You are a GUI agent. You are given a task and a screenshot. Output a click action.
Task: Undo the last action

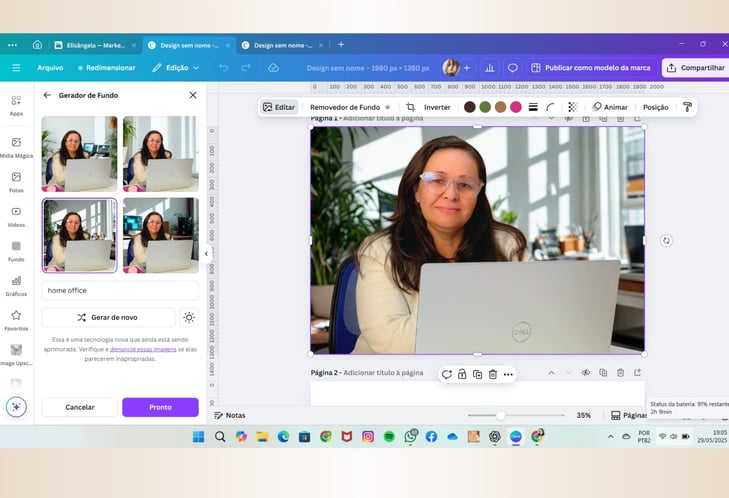click(x=224, y=68)
